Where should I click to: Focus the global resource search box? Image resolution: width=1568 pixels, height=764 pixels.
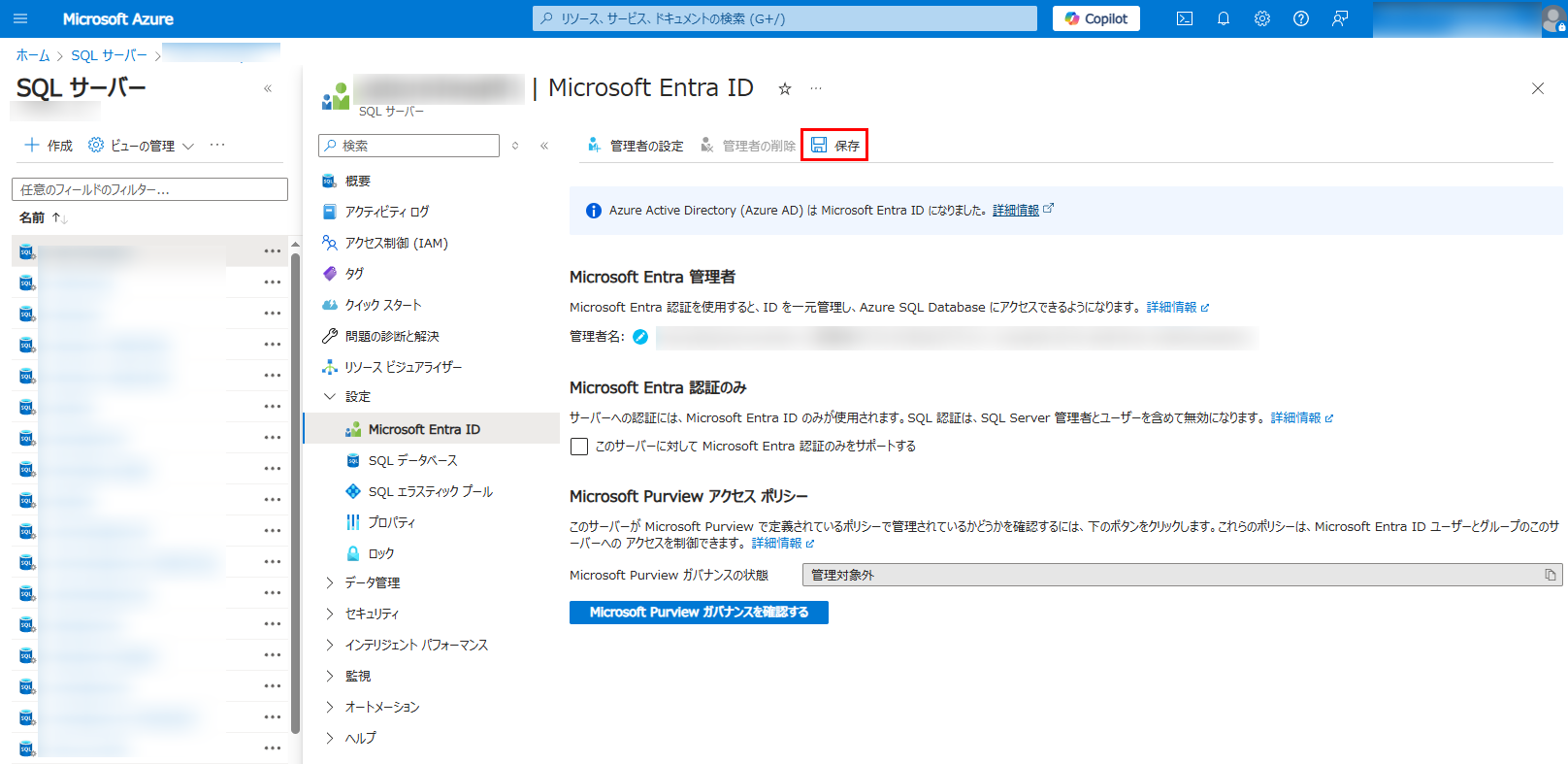tap(785, 18)
